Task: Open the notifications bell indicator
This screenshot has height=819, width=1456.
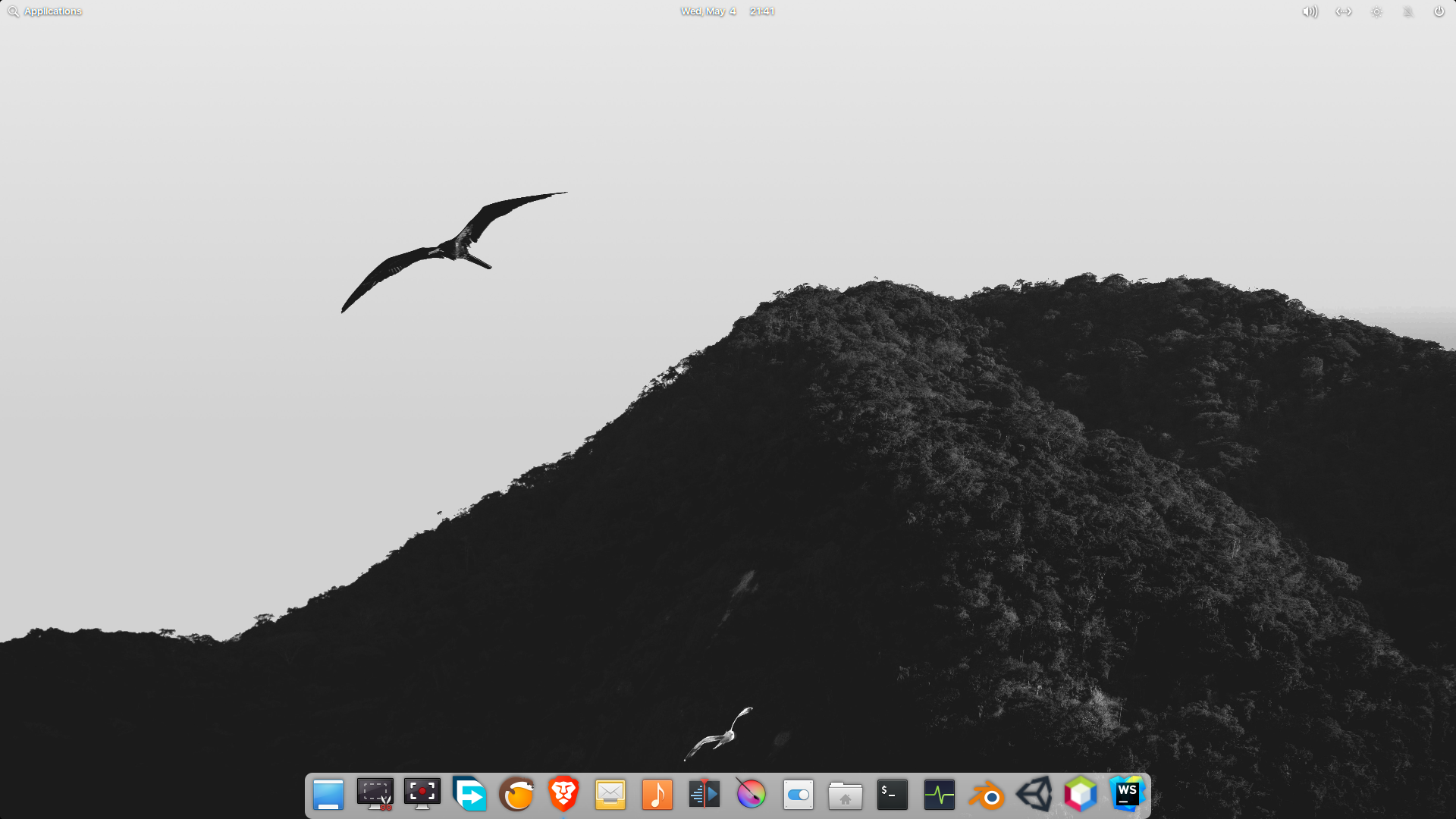Action: [x=1408, y=11]
